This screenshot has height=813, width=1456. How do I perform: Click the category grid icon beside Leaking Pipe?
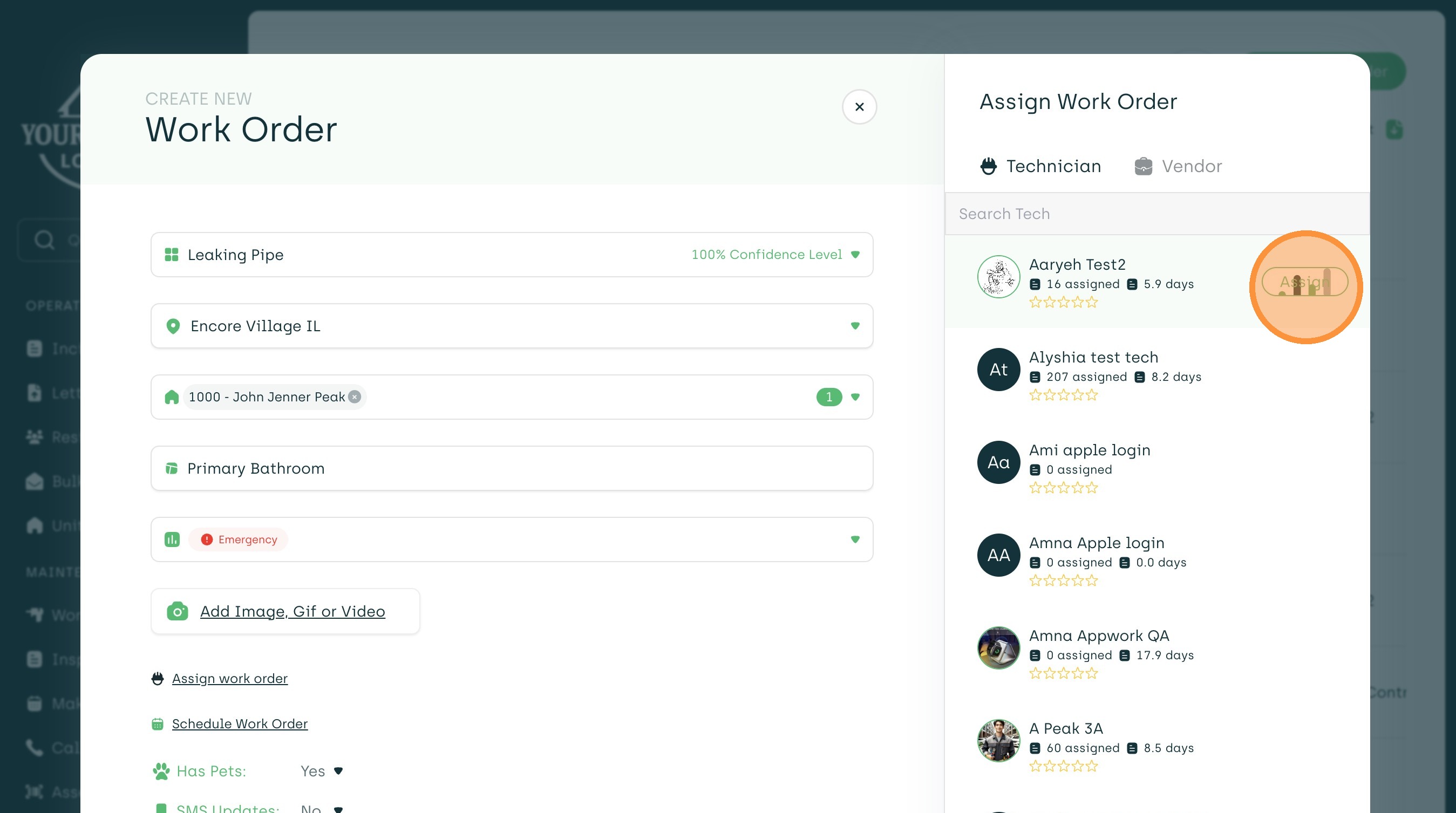[x=171, y=255]
